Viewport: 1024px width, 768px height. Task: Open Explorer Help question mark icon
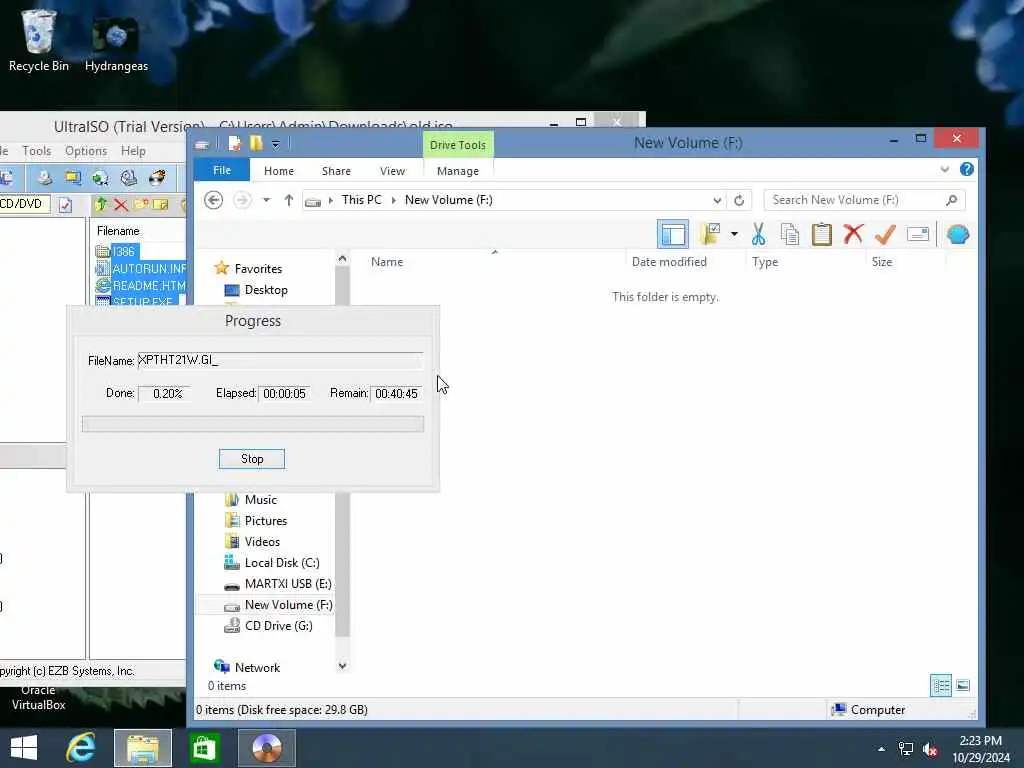click(967, 169)
